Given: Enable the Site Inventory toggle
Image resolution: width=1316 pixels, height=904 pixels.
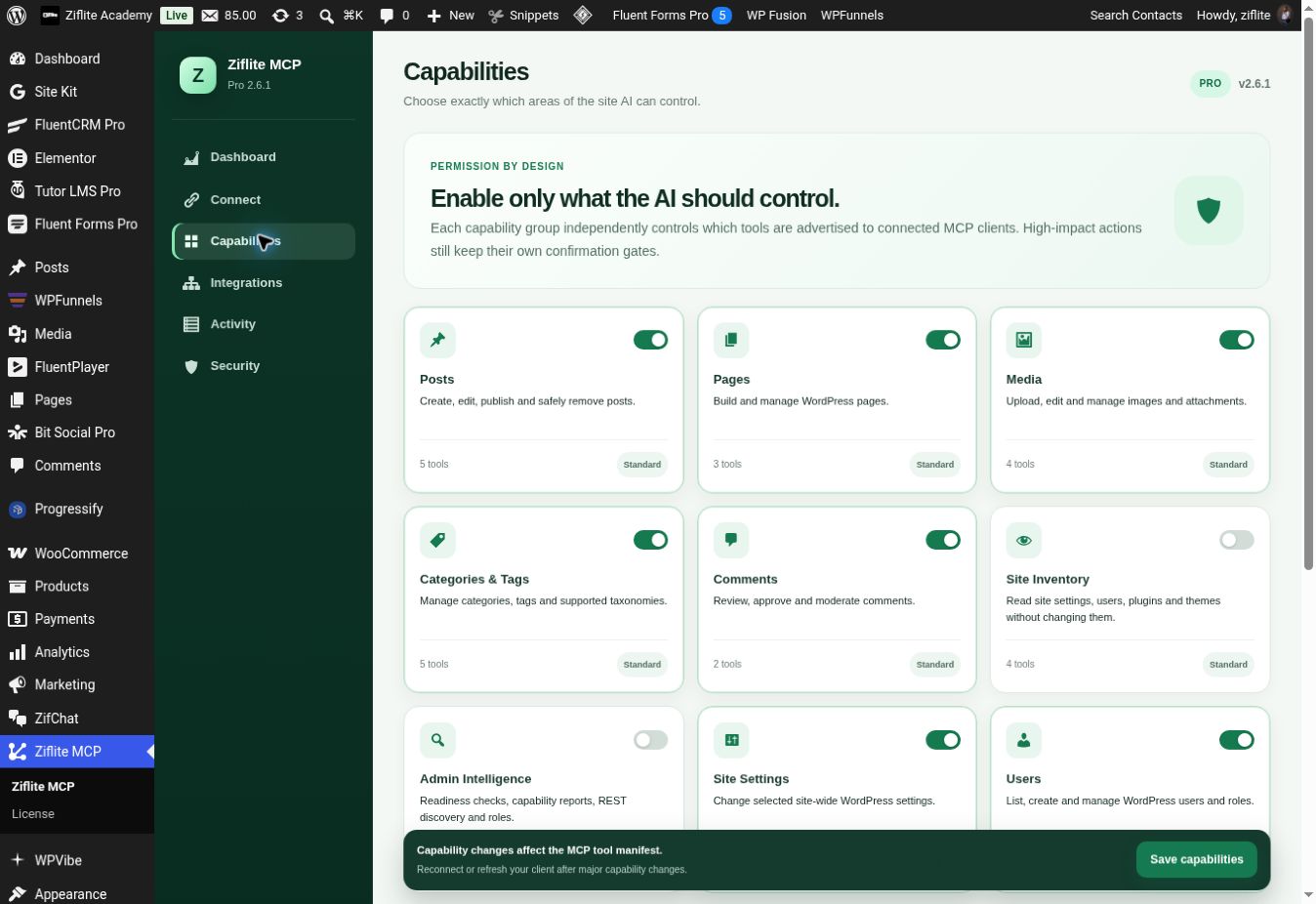Looking at the screenshot, I should [1236, 540].
